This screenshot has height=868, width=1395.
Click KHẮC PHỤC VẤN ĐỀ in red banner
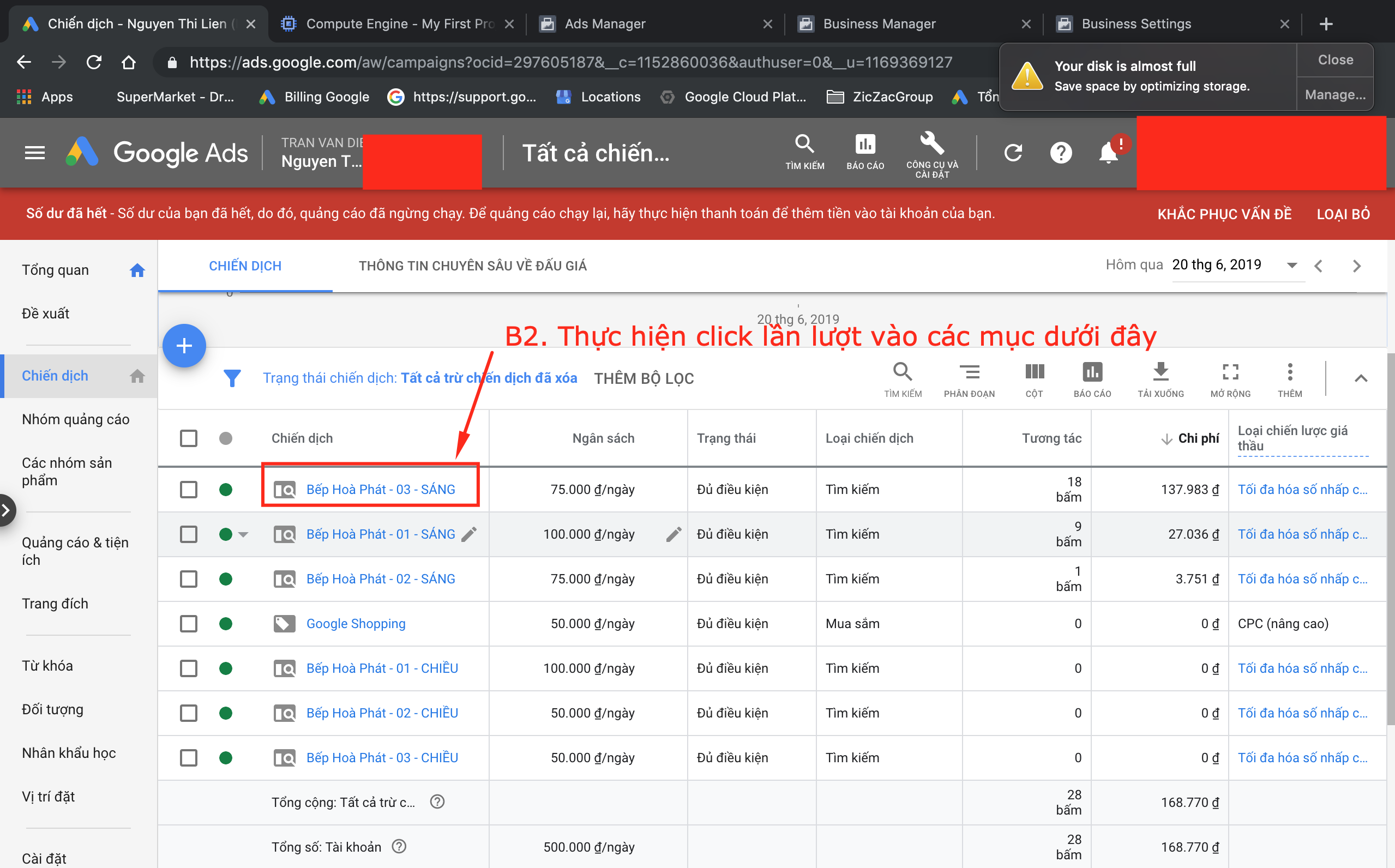[x=1224, y=214]
